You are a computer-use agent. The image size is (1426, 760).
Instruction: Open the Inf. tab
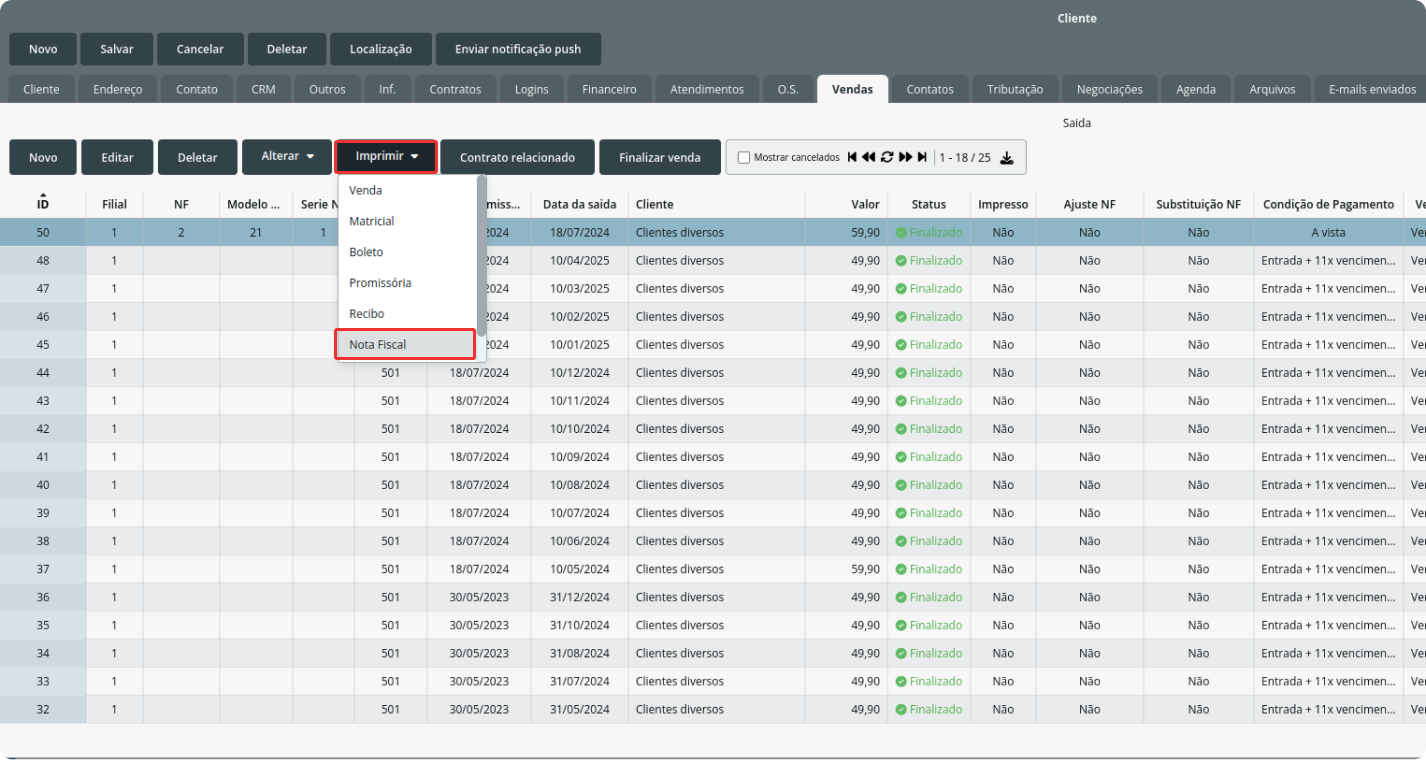tap(387, 89)
